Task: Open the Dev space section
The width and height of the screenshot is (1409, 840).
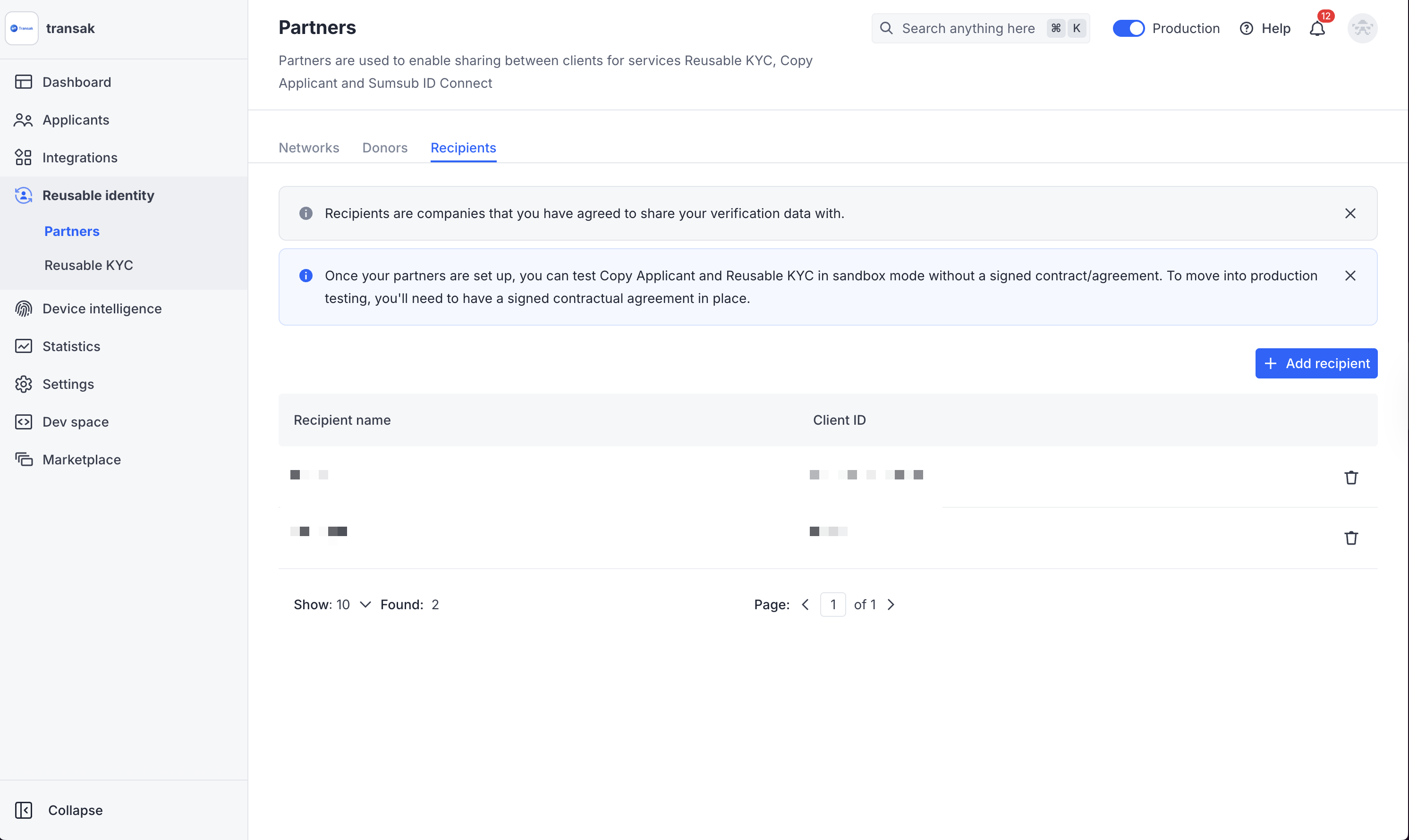Action: pos(76,422)
